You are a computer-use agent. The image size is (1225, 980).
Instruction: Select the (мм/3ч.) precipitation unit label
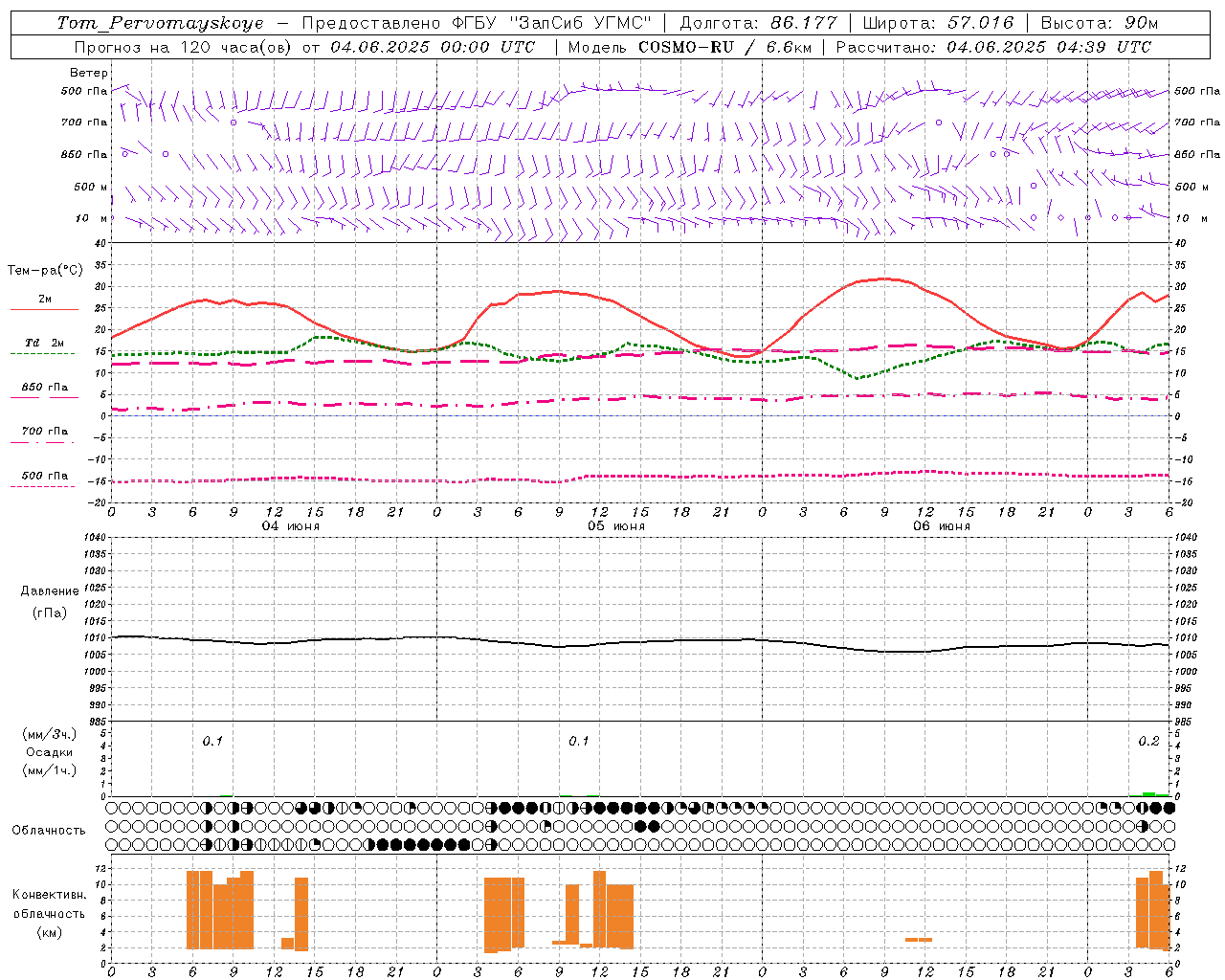coord(50,734)
